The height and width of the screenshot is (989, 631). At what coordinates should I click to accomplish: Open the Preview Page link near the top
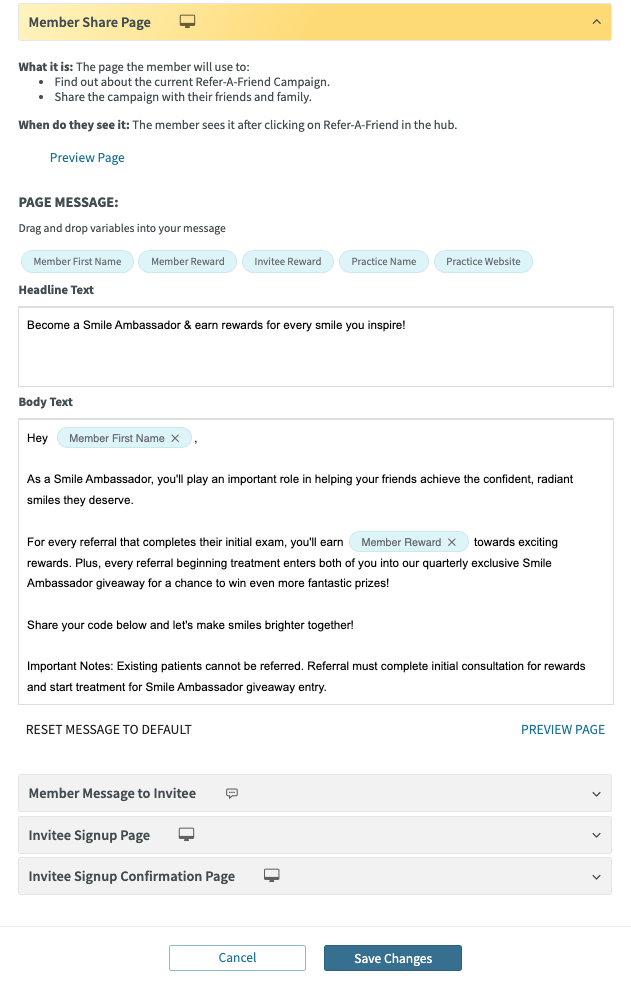[87, 157]
